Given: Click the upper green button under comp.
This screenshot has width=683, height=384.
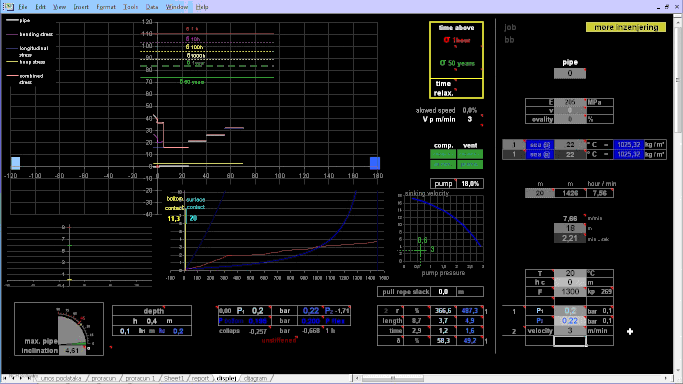Looking at the screenshot, I should pyautogui.click(x=443, y=154).
